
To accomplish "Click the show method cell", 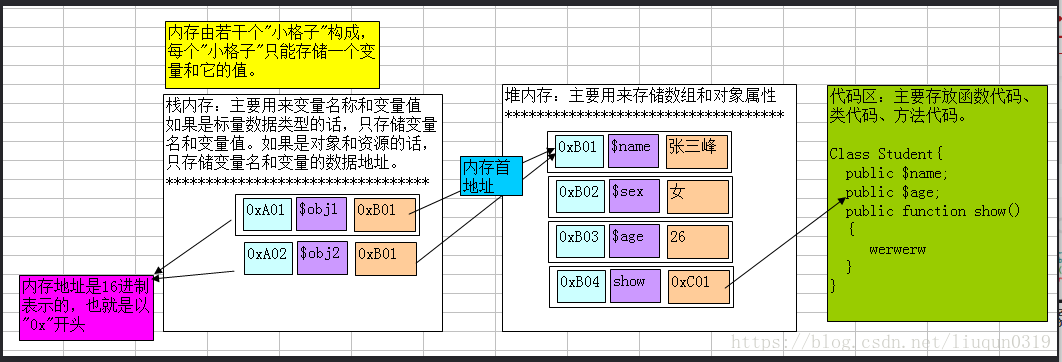I will tap(635, 286).
